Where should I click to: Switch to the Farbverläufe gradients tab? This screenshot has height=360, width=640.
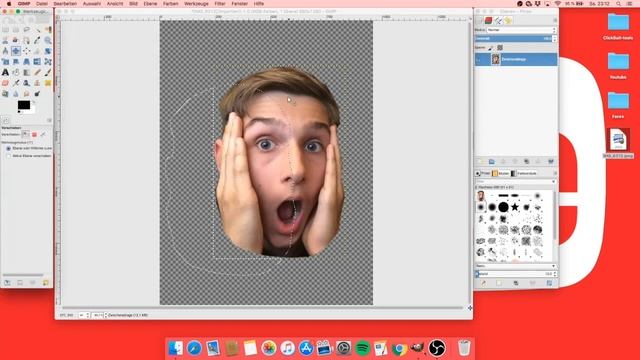pyautogui.click(x=524, y=173)
